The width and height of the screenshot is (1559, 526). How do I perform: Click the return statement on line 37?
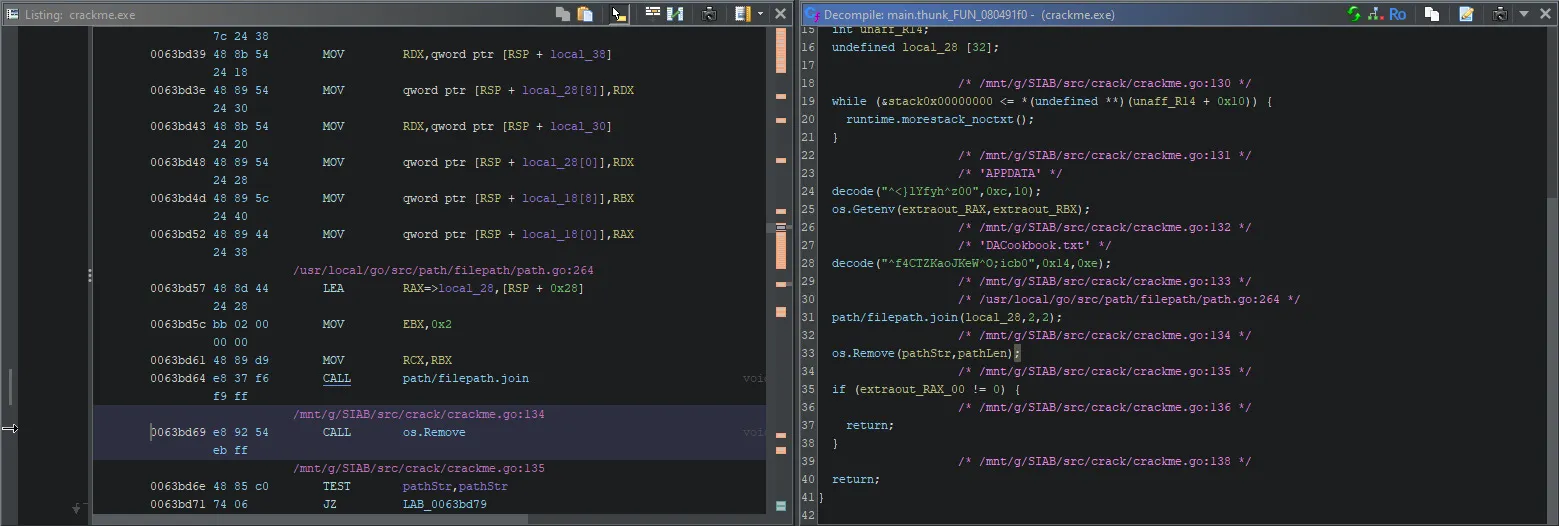[869, 425]
